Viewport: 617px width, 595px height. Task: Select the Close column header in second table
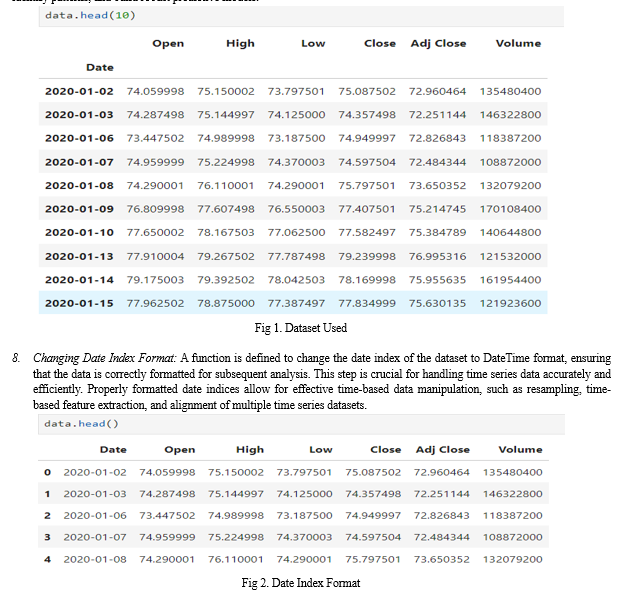386,450
